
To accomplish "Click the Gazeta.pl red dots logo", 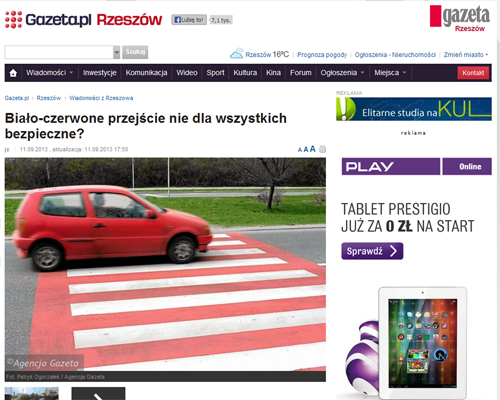I will coord(13,19).
